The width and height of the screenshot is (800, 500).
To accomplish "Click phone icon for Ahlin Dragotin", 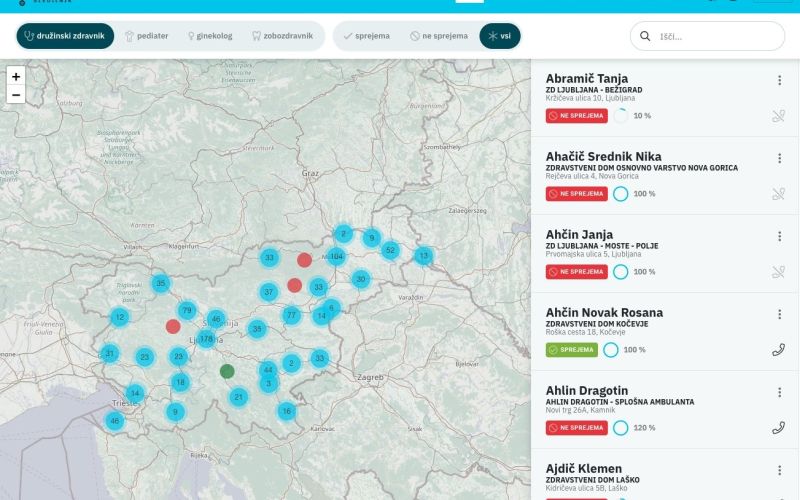I will pyautogui.click(x=778, y=428).
